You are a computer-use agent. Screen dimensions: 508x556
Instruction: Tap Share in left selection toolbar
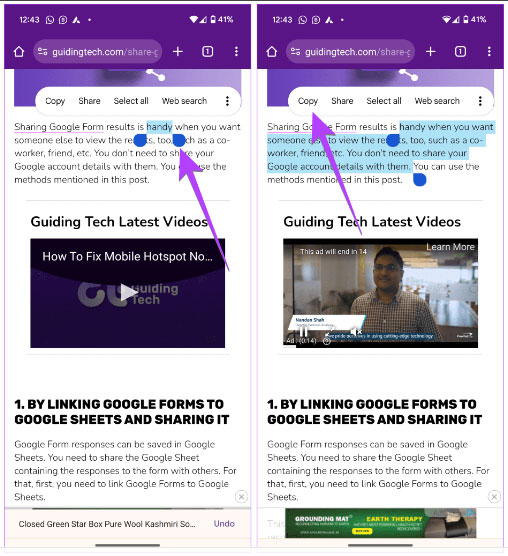pos(89,101)
